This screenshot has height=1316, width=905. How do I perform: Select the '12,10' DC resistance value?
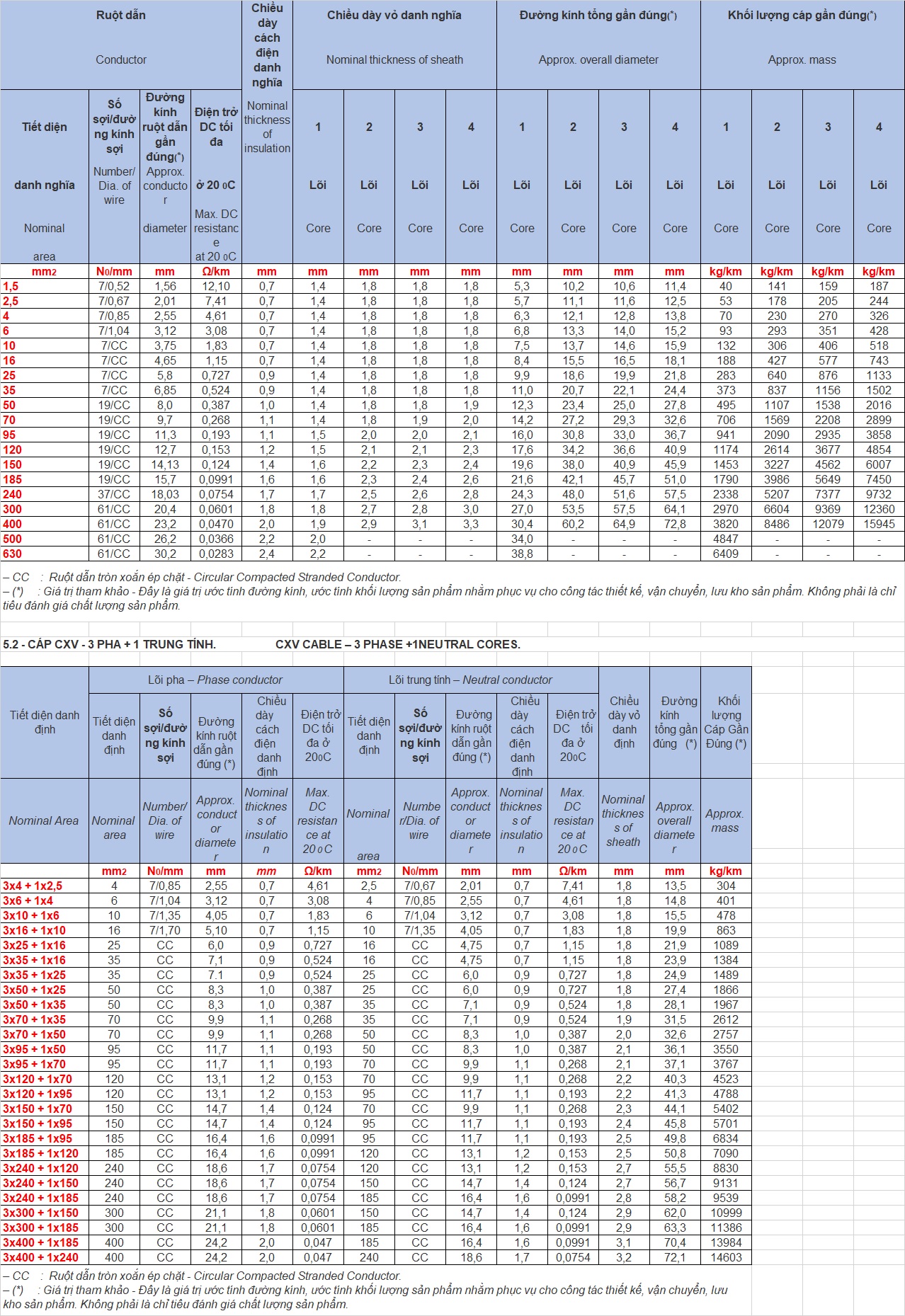[x=216, y=286]
